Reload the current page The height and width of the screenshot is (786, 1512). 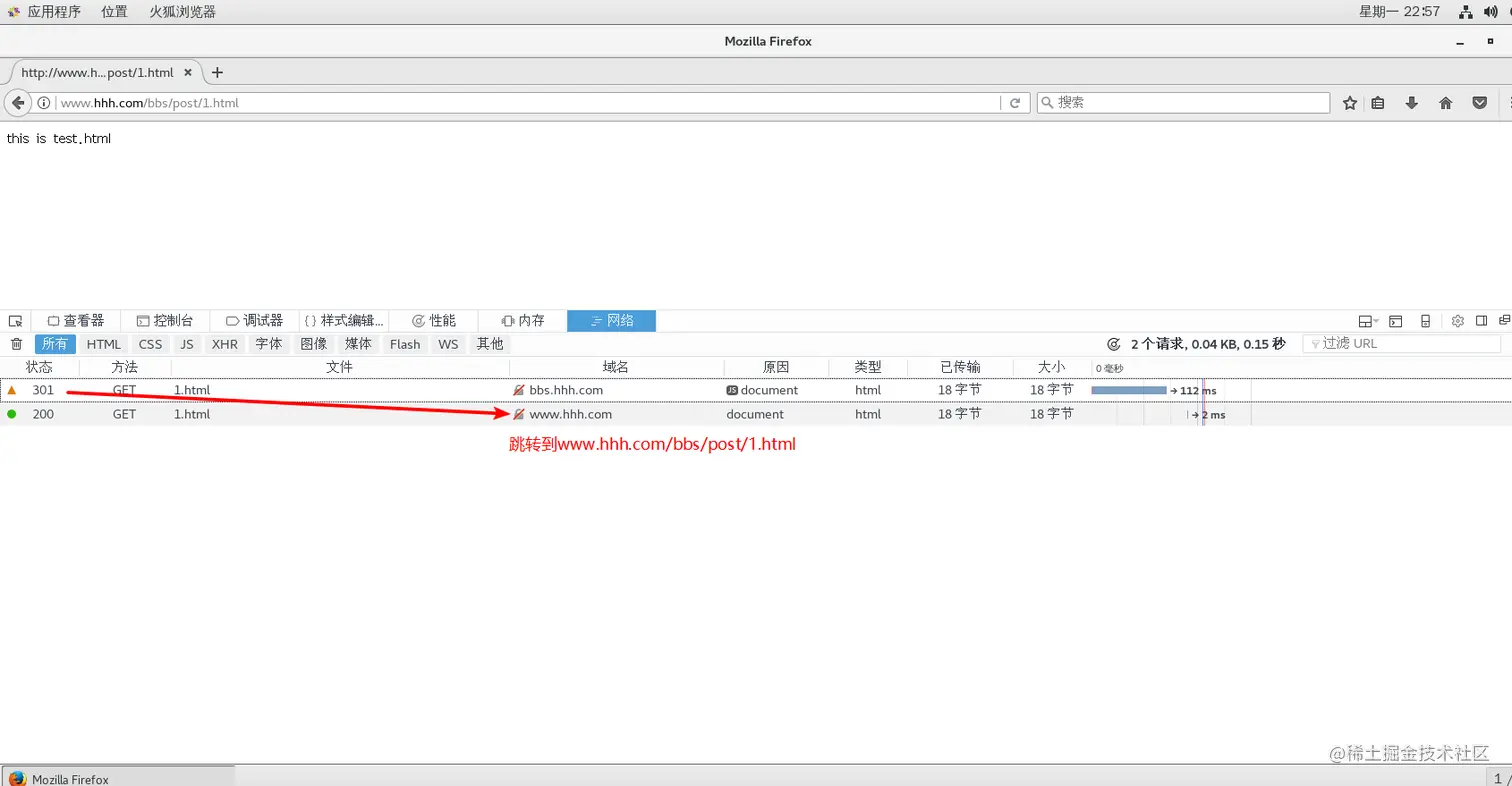tap(1015, 103)
